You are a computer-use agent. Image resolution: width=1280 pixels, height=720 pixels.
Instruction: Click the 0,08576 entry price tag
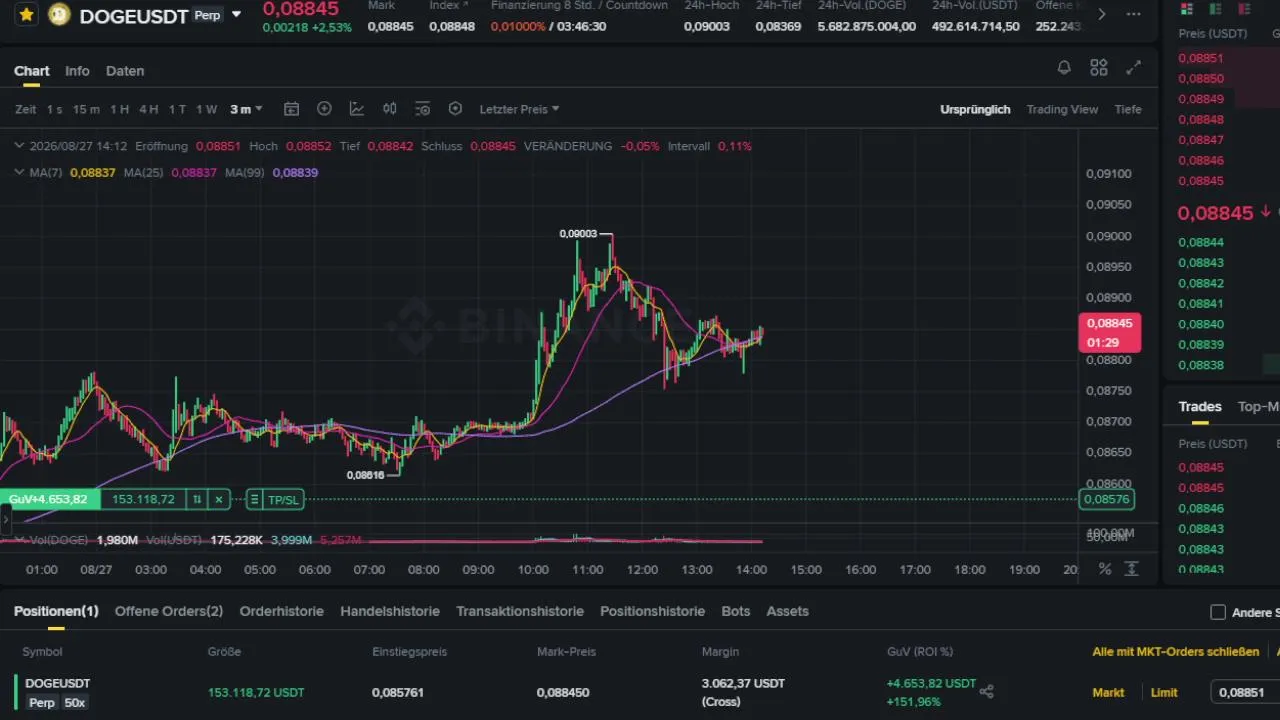click(1106, 499)
